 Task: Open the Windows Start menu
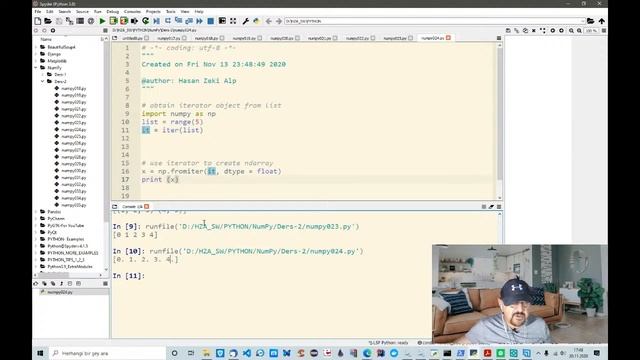(40, 353)
